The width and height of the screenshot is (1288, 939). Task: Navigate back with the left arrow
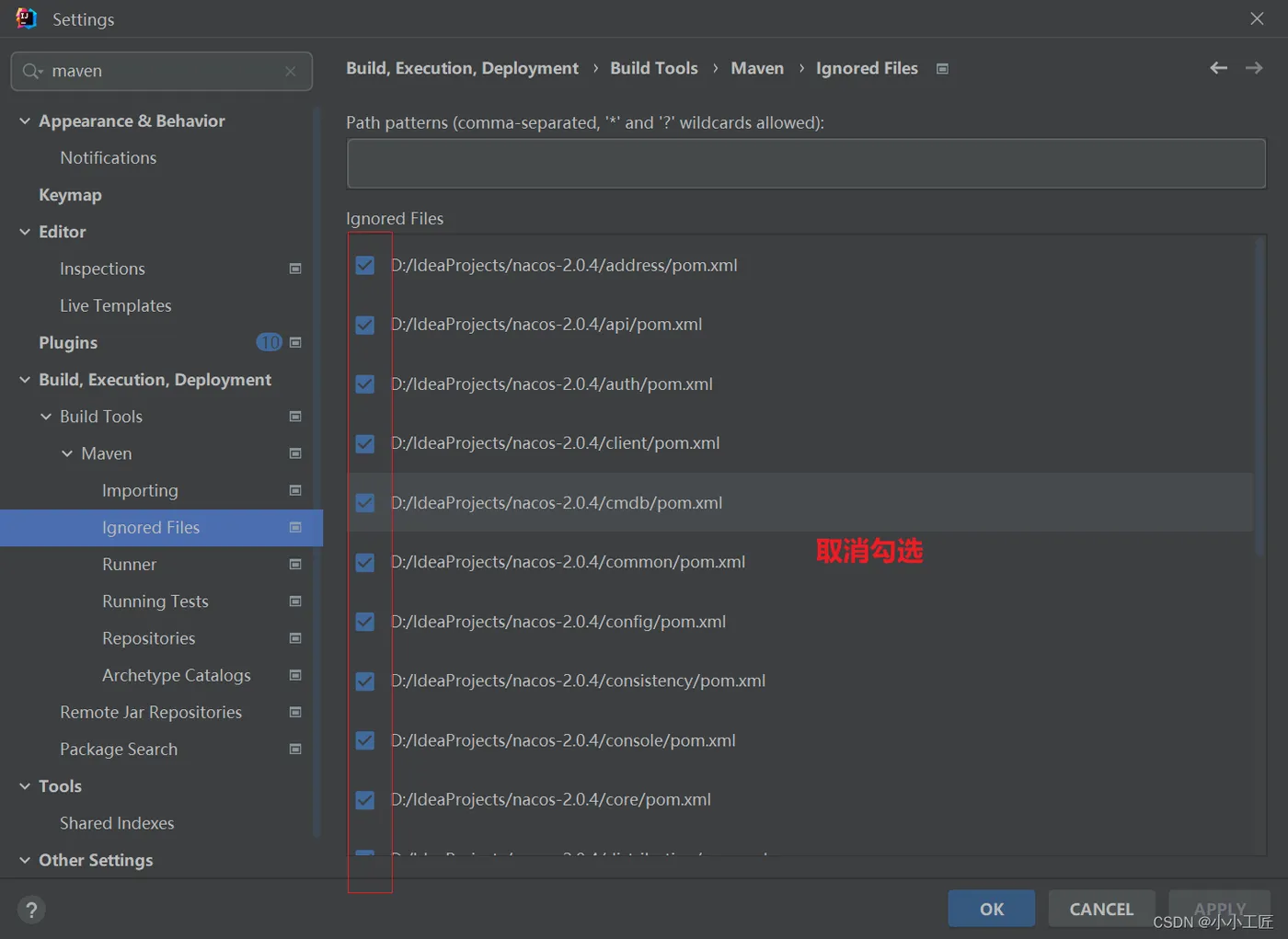tap(1218, 68)
